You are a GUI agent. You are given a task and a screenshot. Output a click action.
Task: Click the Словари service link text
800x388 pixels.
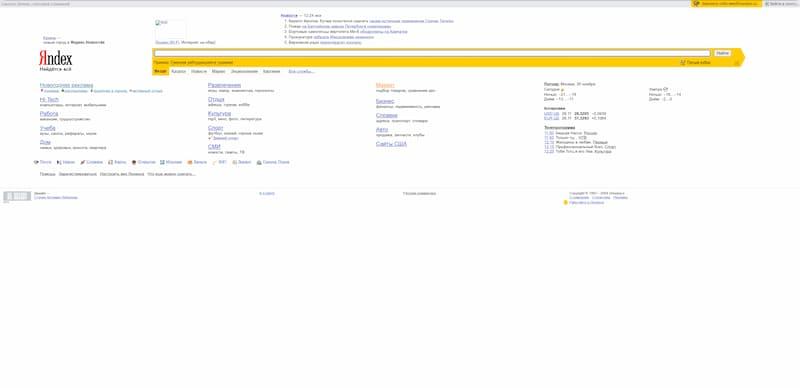pyautogui.click(x=94, y=162)
